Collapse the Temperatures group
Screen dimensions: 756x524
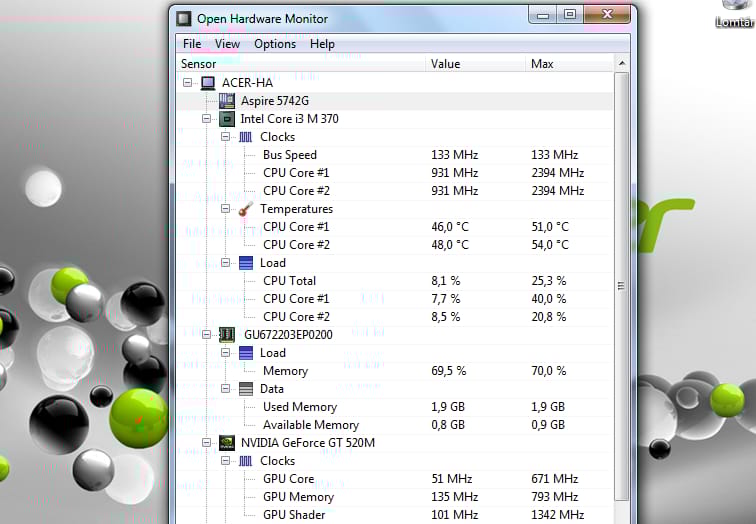click(225, 209)
